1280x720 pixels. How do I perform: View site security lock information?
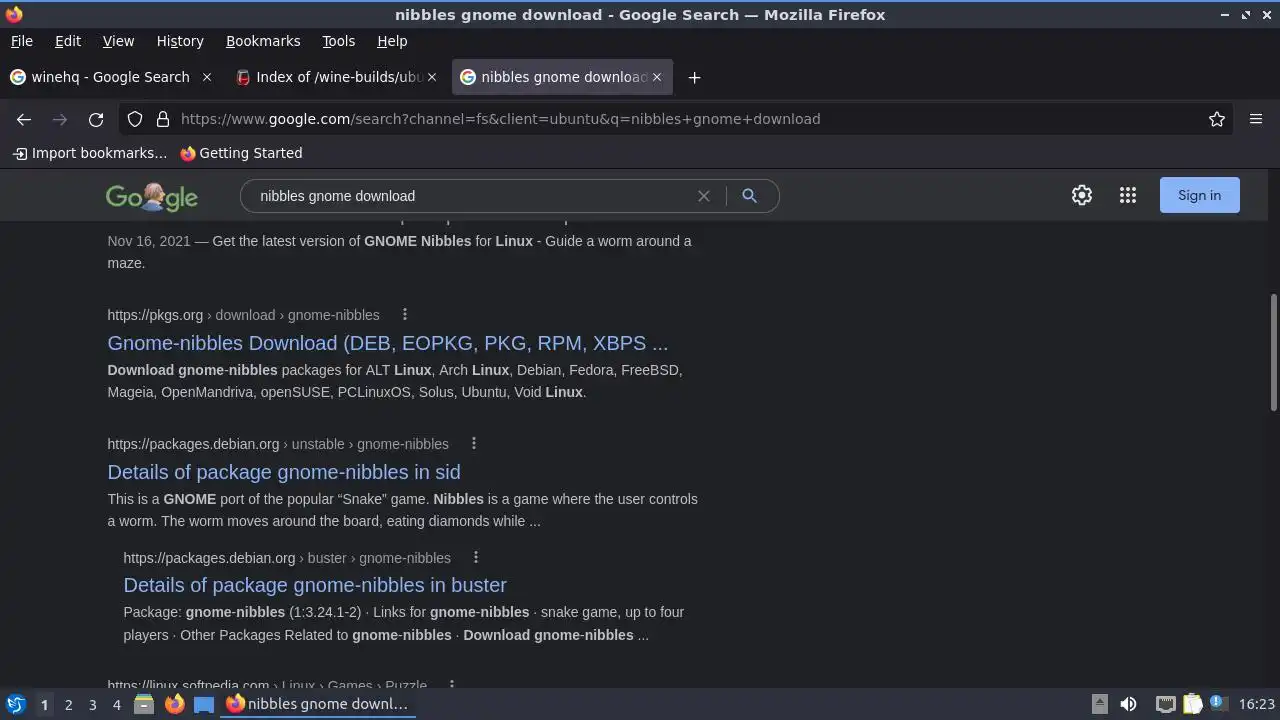[x=163, y=119]
